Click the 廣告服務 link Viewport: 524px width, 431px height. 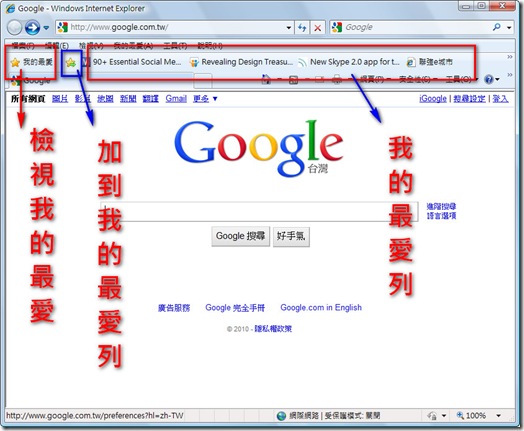point(174,308)
